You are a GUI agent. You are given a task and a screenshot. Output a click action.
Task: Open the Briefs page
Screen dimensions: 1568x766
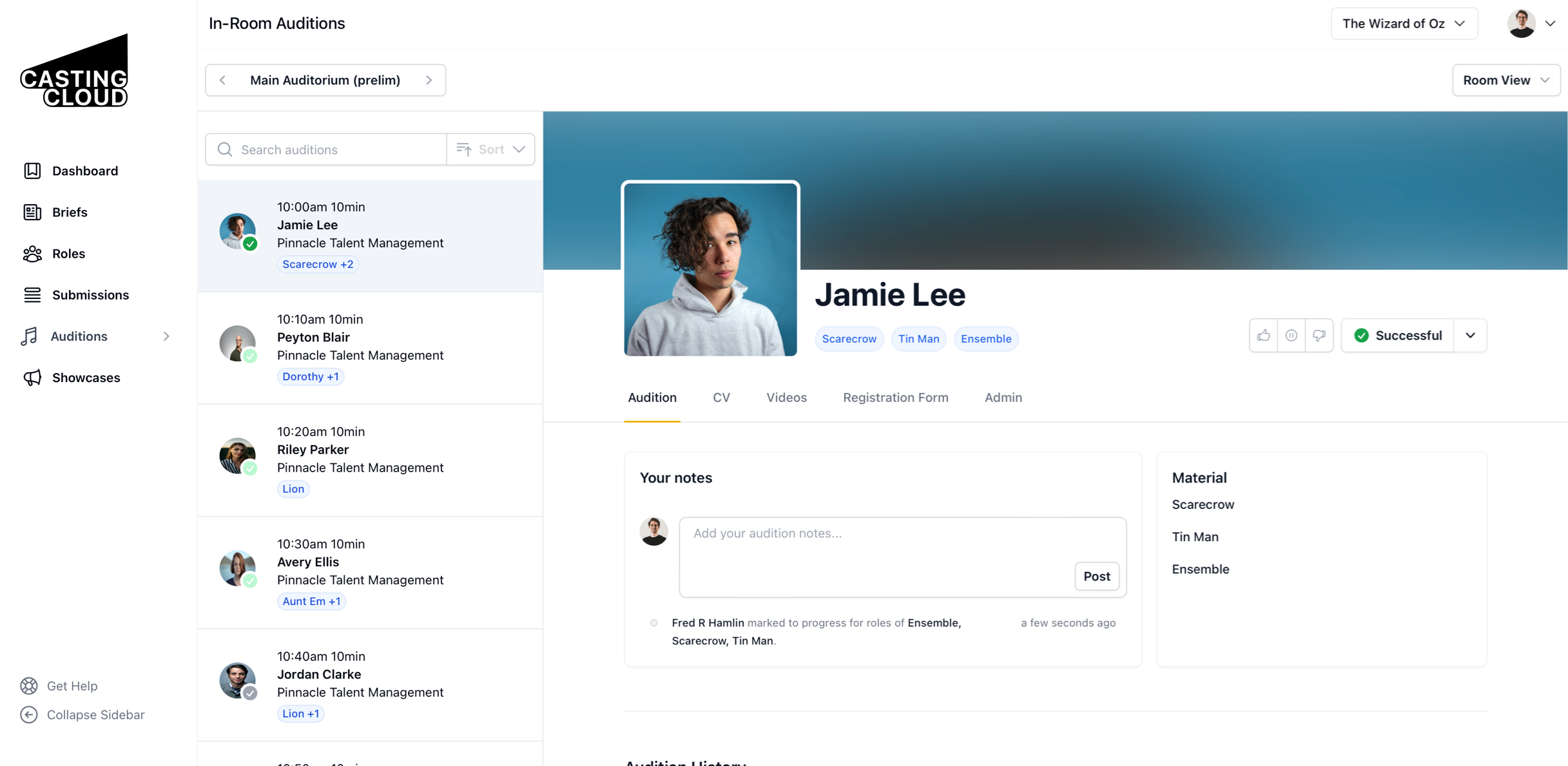[69, 212]
